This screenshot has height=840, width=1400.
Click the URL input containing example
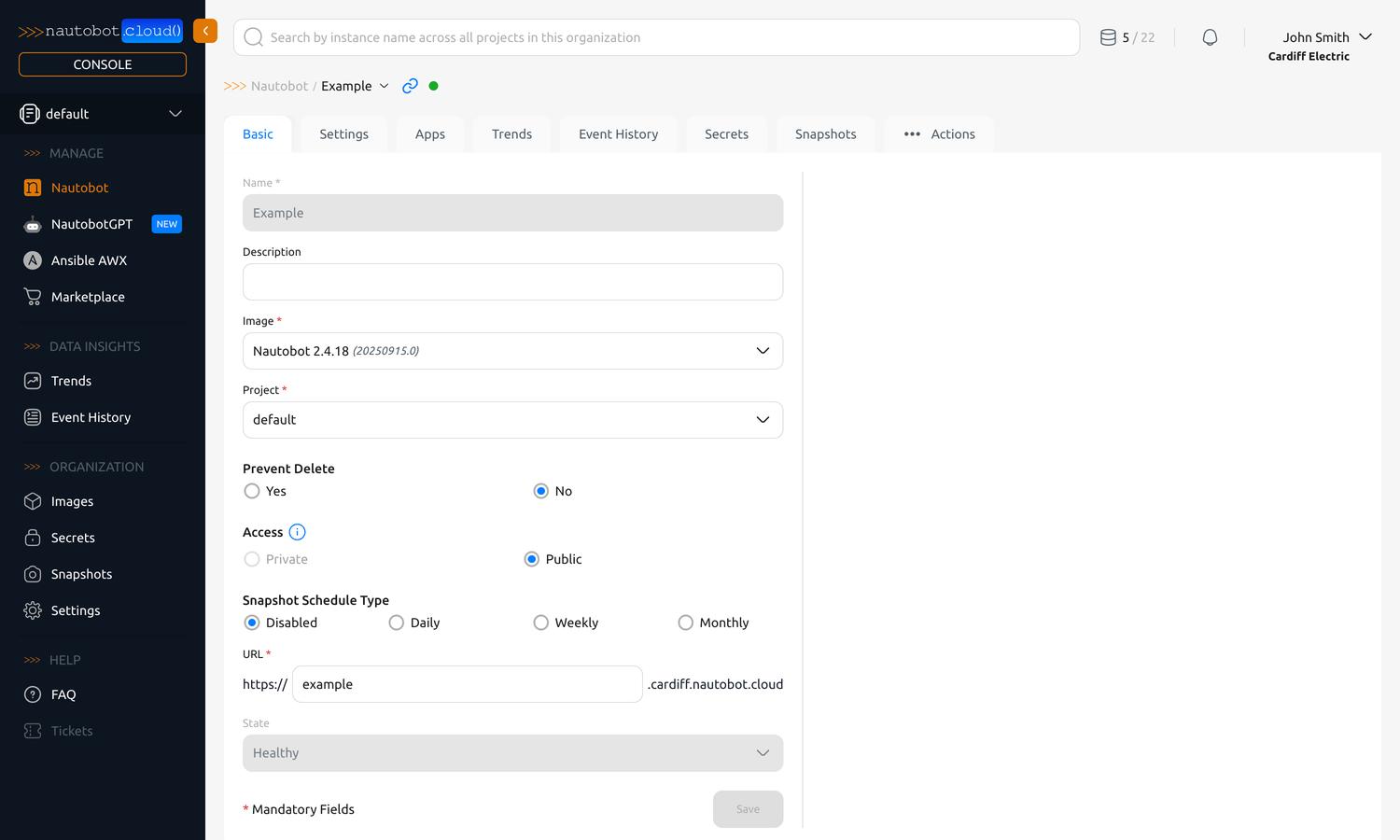(467, 684)
